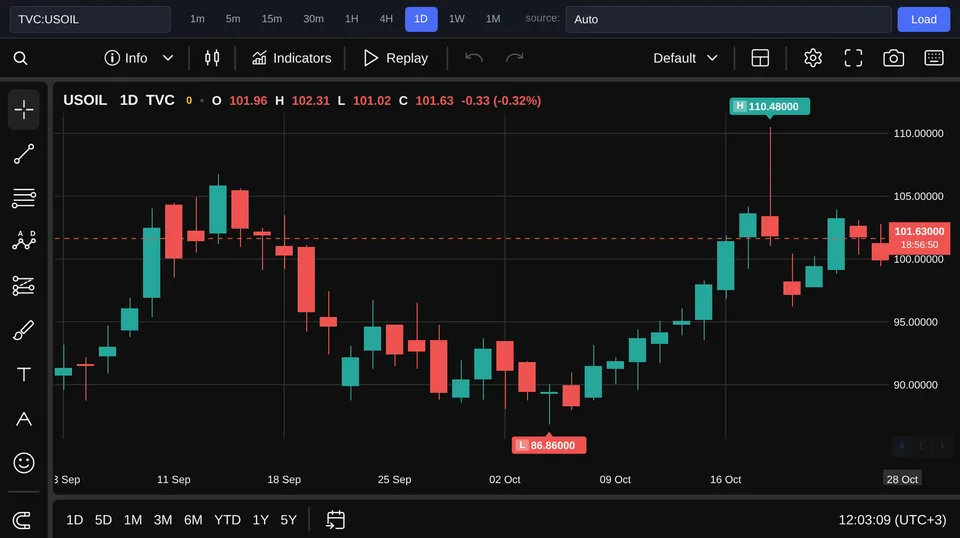Change the candlestick chart style
This screenshot has width=960, height=538.
click(x=212, y=58)
